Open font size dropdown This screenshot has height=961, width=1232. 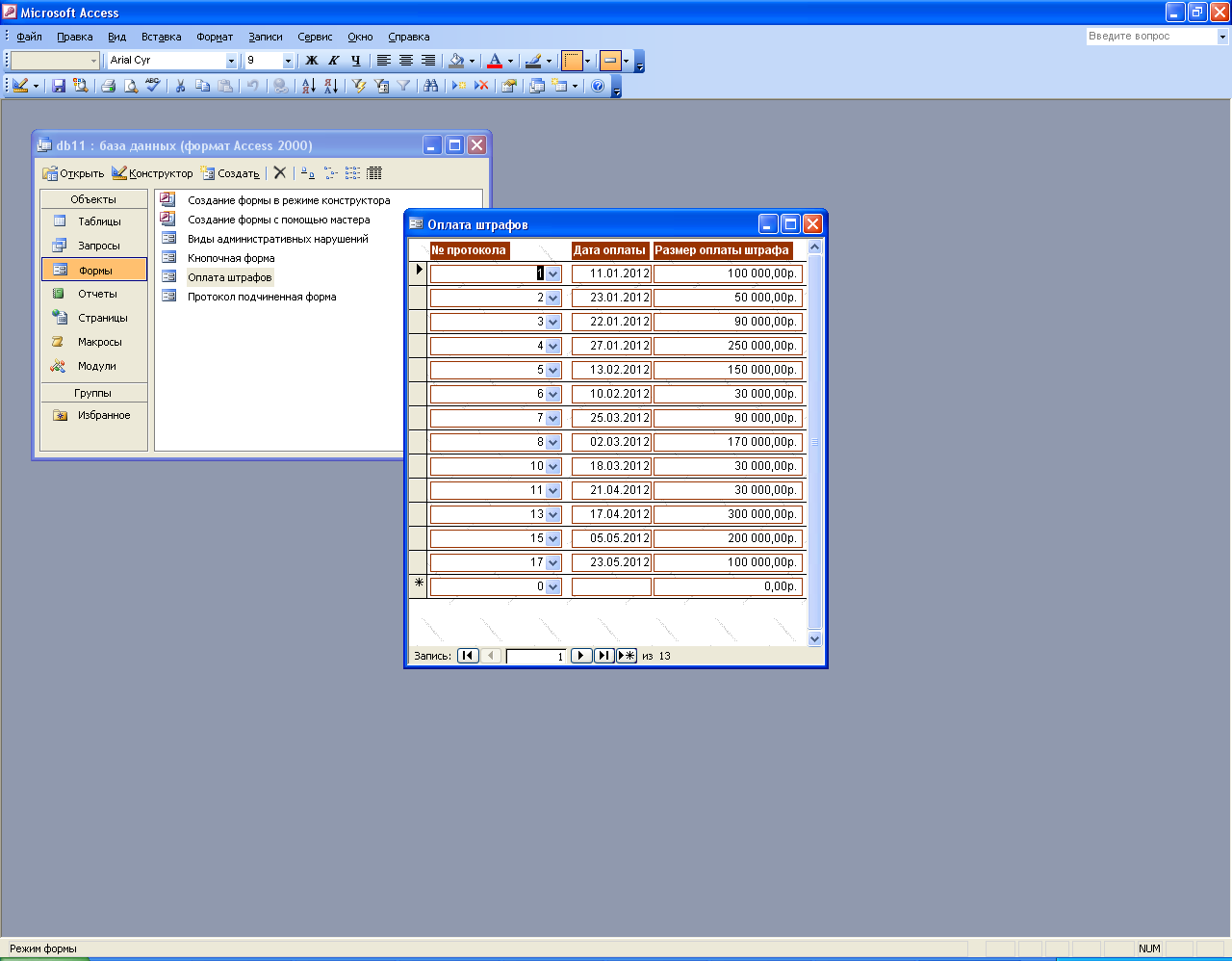coord(287,61)
